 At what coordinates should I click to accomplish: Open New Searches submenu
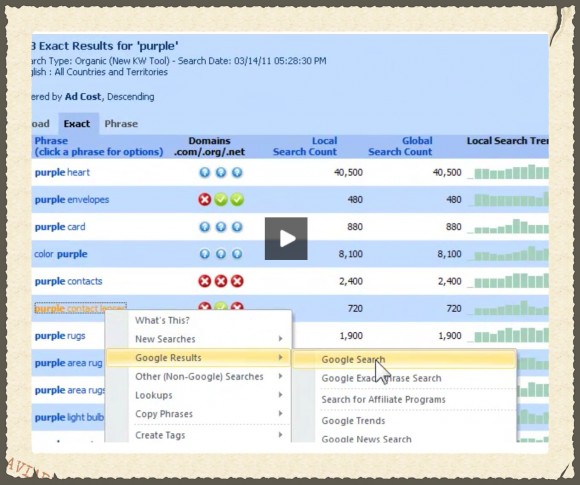(x=198, y=339)
